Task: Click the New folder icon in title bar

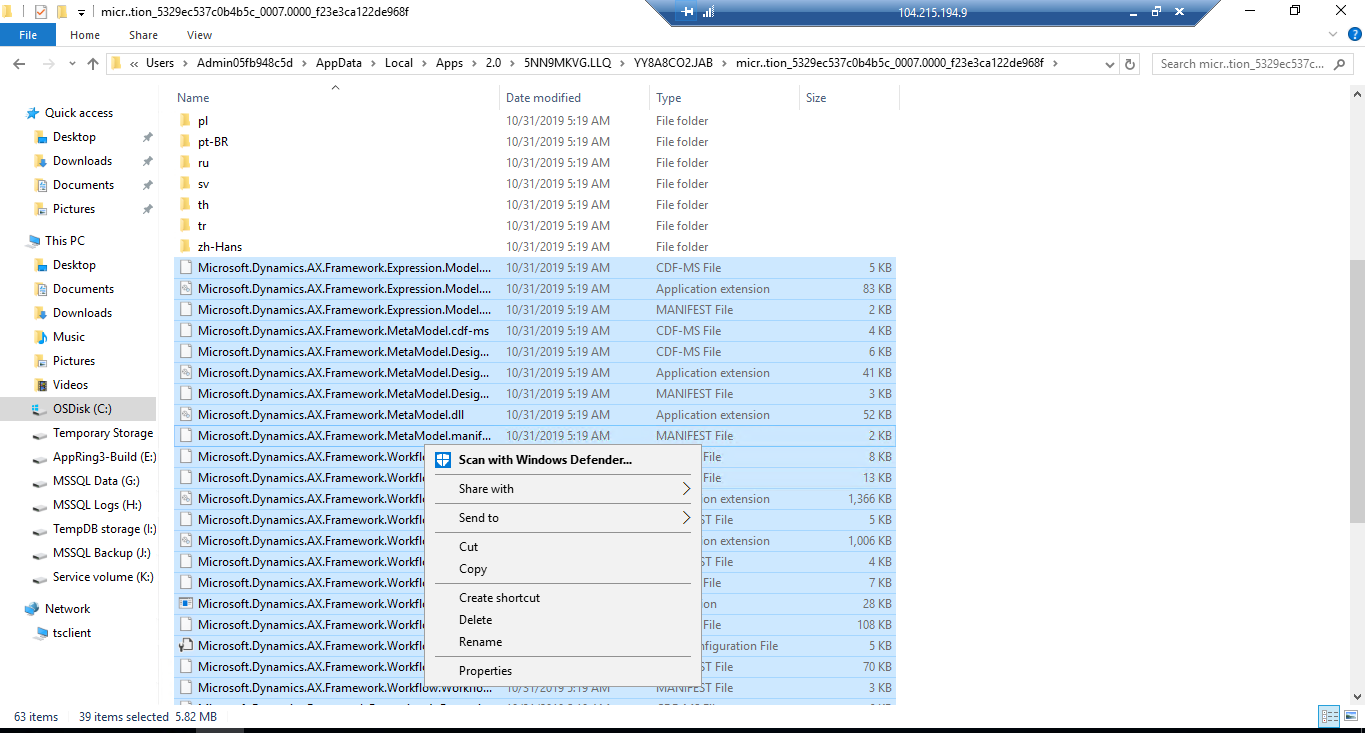Action: click(61, 12)
